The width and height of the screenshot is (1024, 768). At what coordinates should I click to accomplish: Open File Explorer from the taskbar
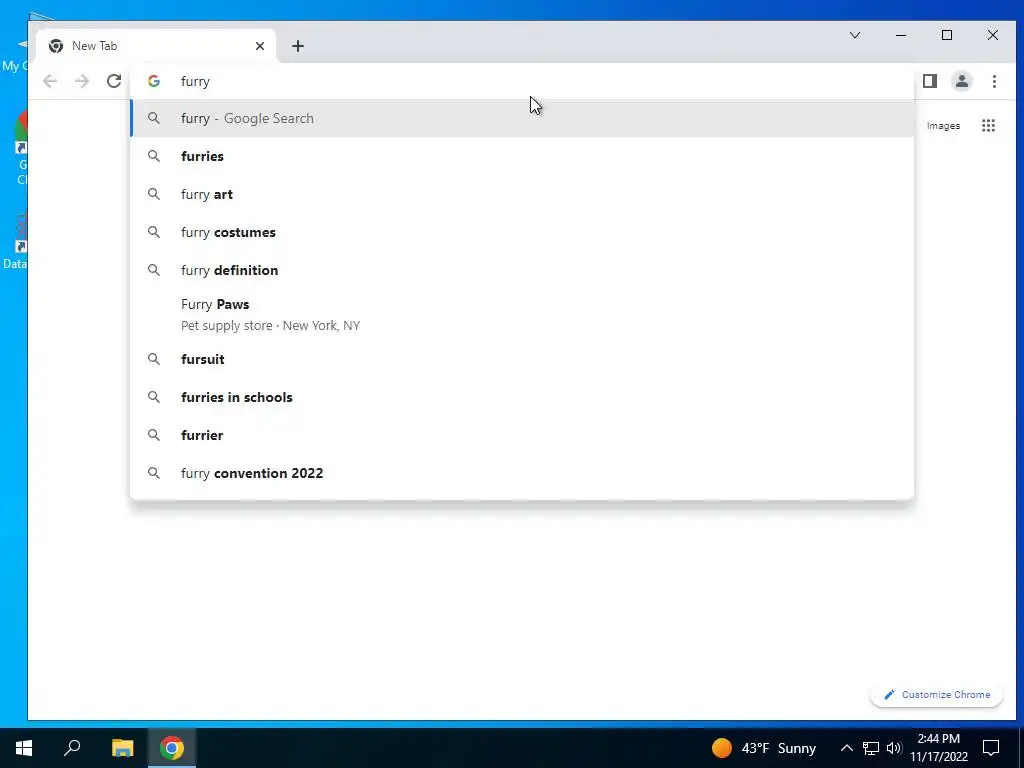pyautogui.click(x=122, y=748)
